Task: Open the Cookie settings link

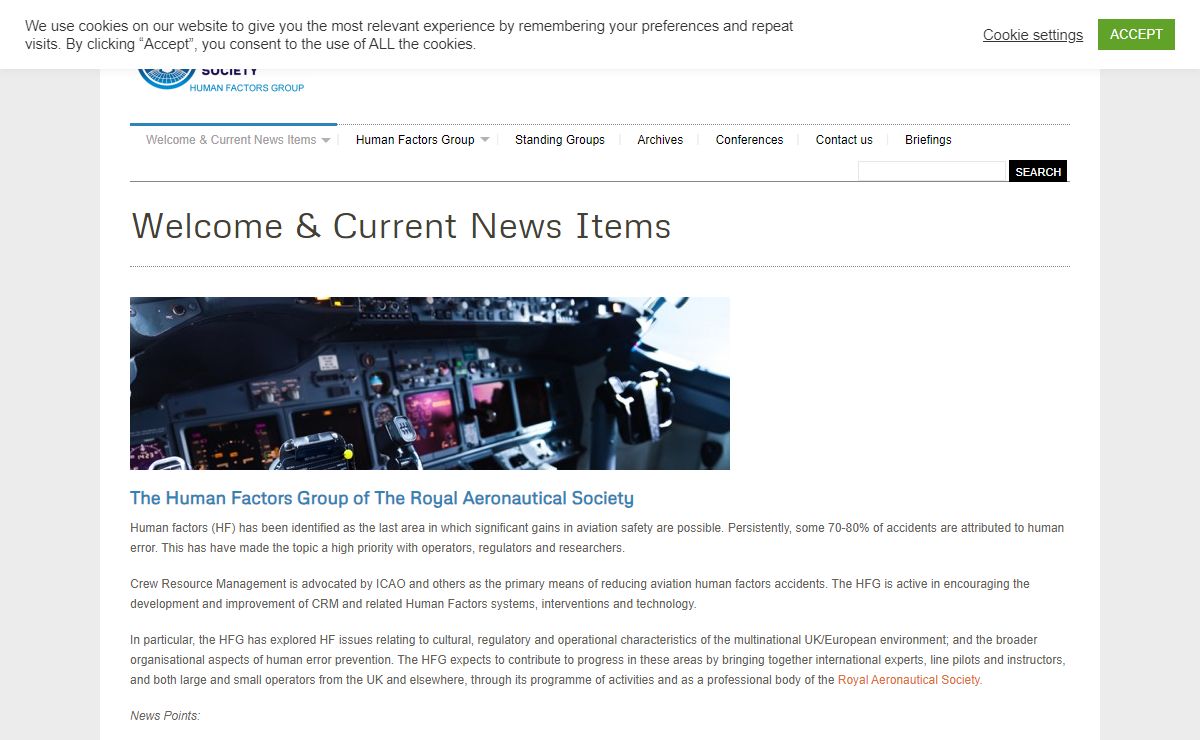Action: (x=1032, y=35)
